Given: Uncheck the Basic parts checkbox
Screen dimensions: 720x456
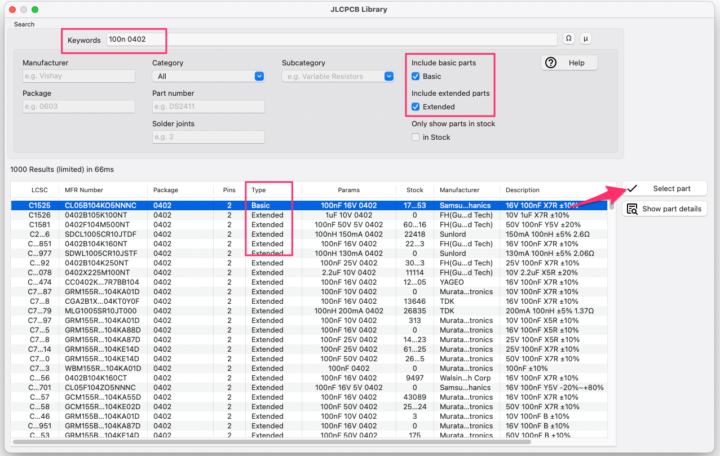Looking at the screenshot, I should tap(416, 76).
